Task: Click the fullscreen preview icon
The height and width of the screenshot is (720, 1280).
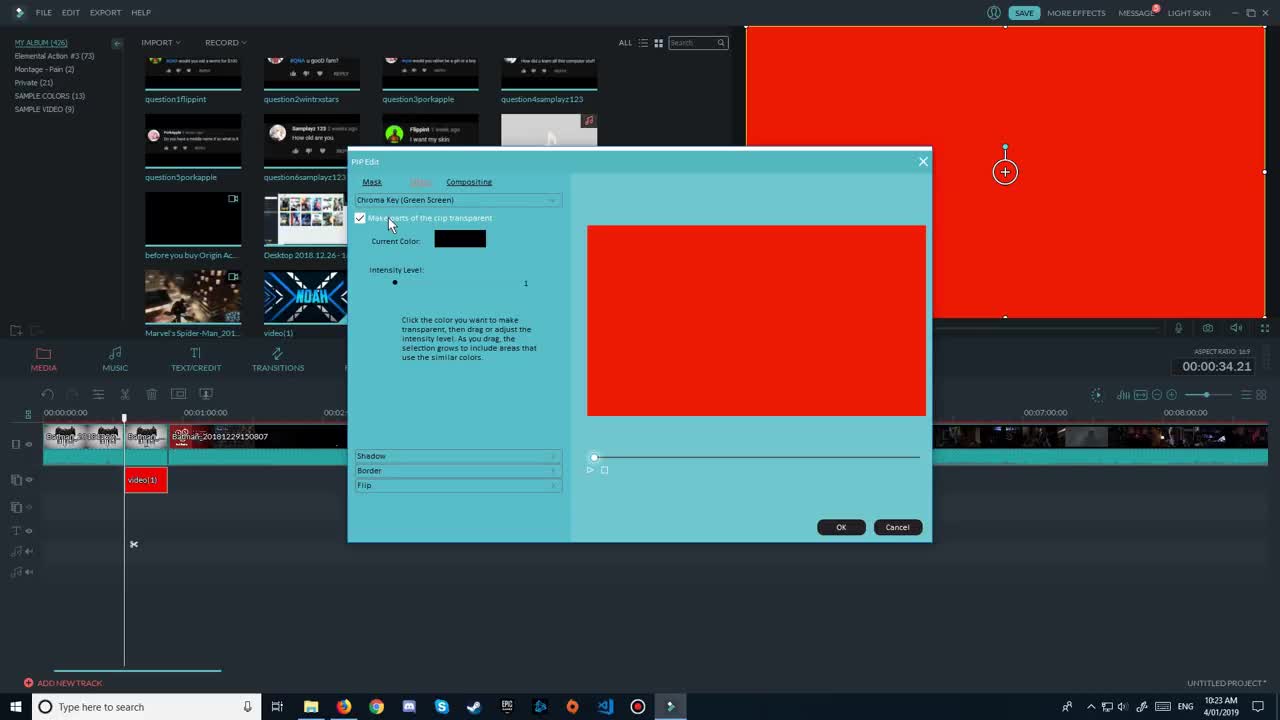Action: click(1265, 328)
